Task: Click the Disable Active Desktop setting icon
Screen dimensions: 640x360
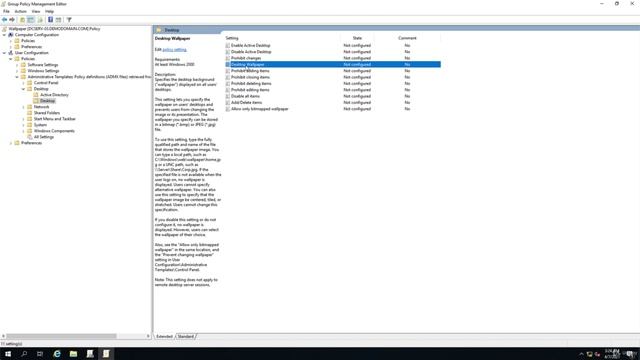Action: (228, 52)
